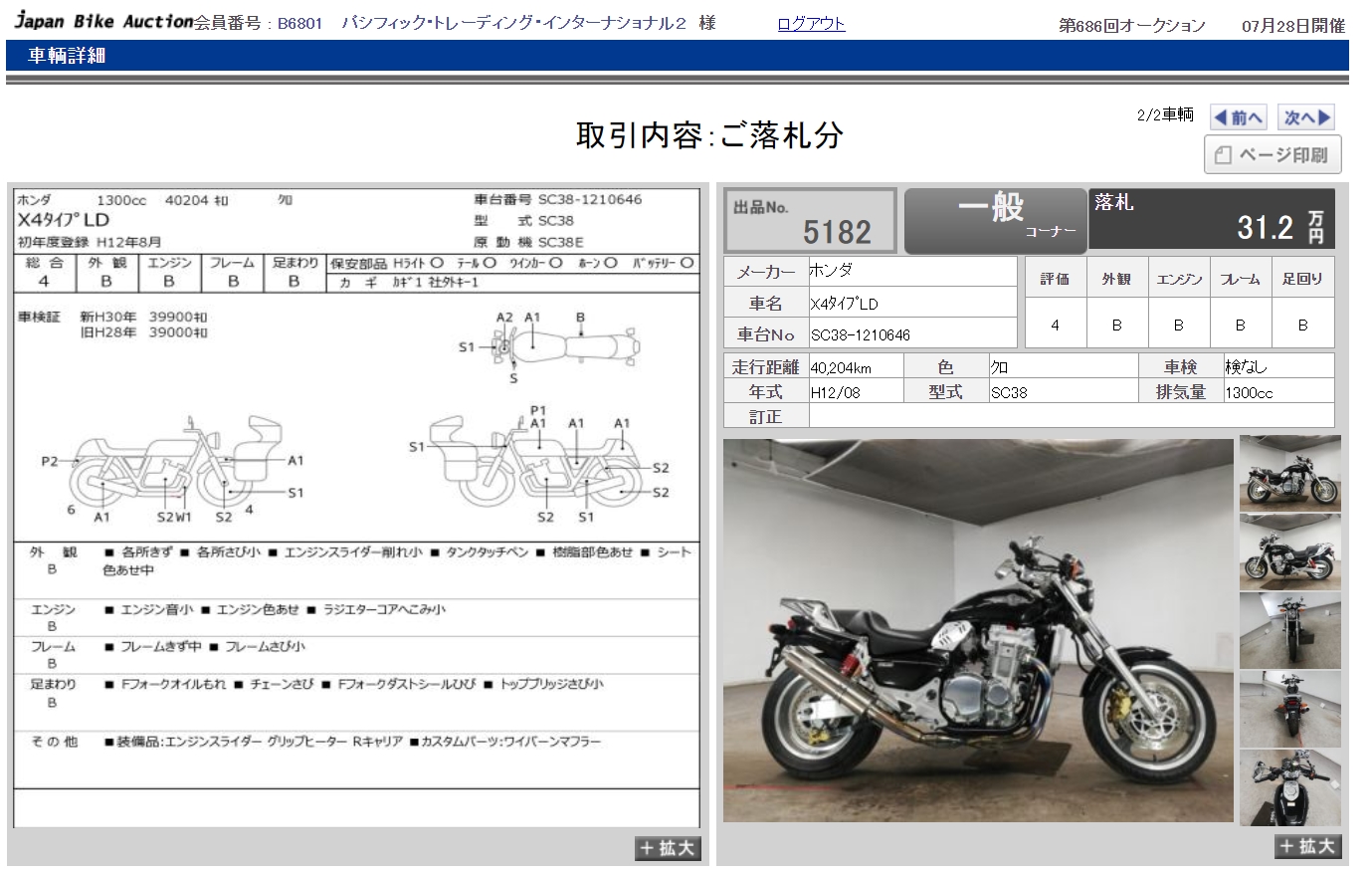
Task: Click the 車輌詳細 header bar title
Action: point(67,56)
